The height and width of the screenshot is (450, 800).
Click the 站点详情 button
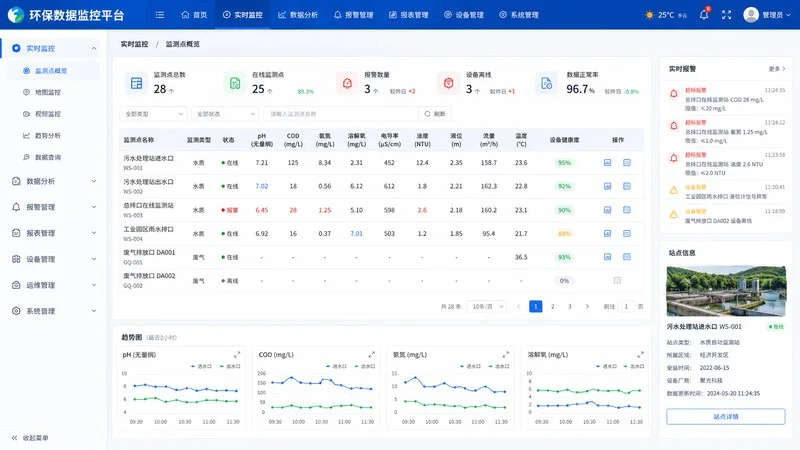tap(726, 416)
